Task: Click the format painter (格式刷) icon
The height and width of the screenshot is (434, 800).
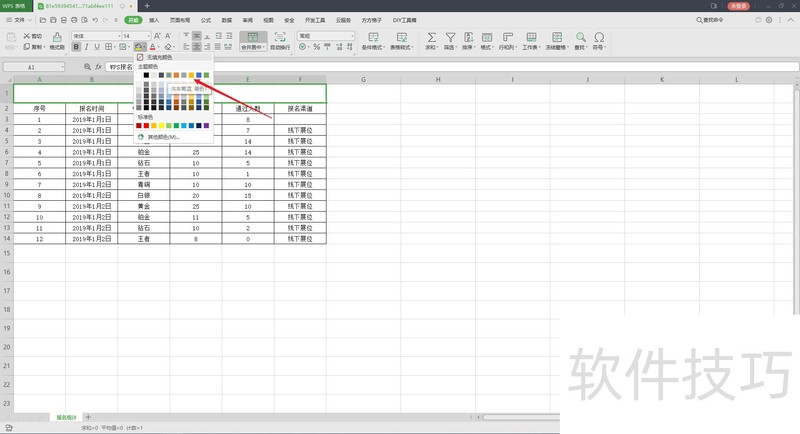Action: point(57,37)
